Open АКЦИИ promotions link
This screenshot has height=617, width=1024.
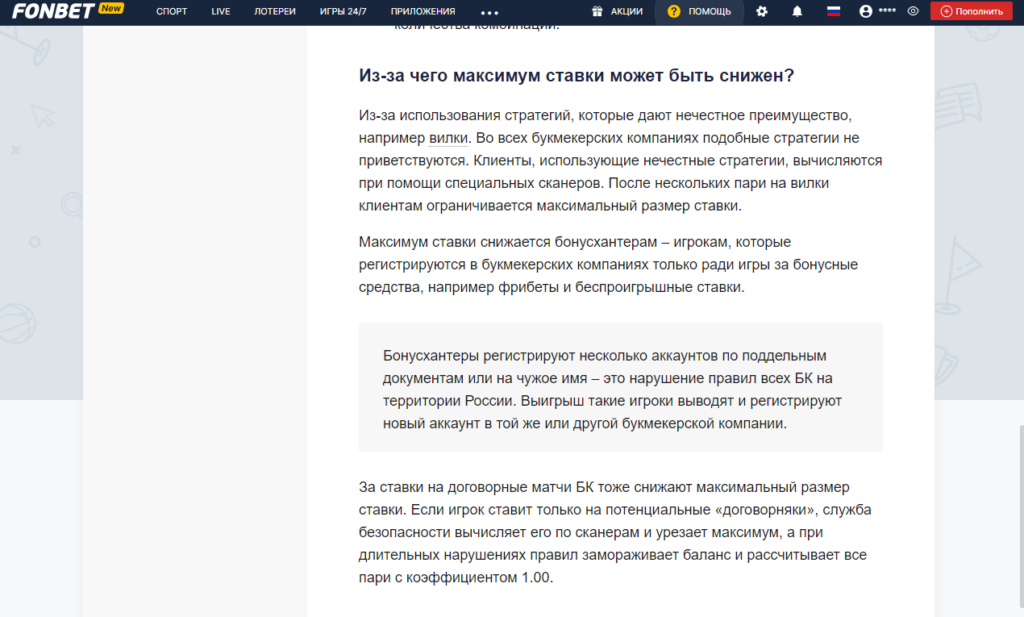point(626,12)
